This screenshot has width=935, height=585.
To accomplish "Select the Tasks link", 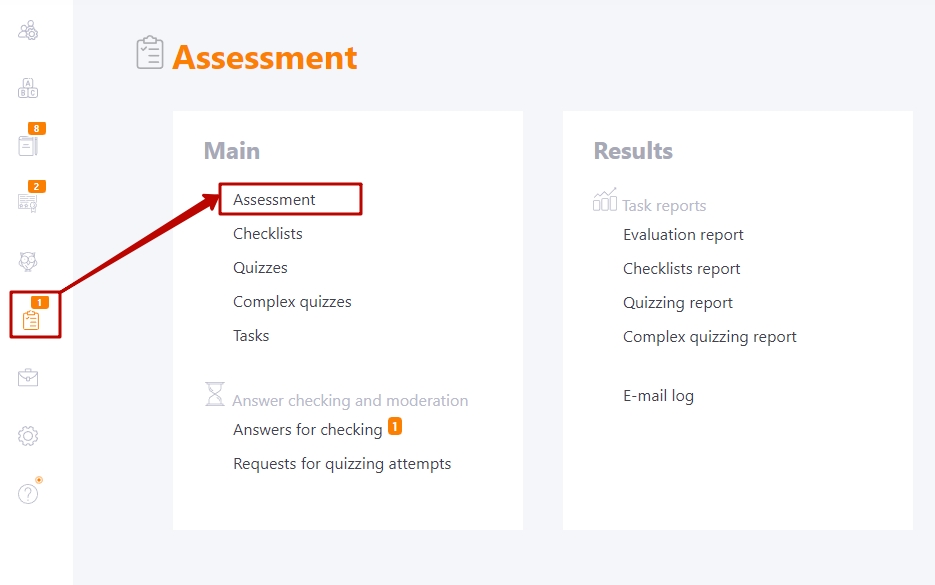I will [251, 336].
